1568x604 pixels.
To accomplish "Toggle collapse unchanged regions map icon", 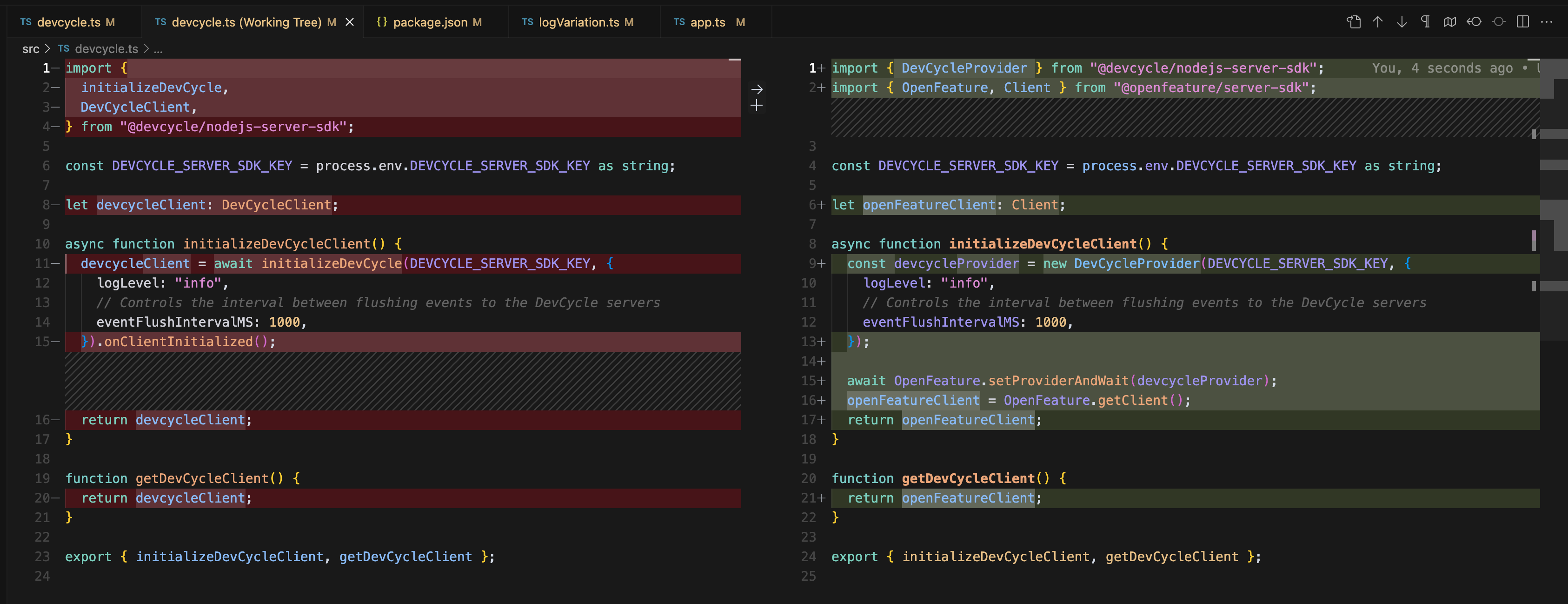I will pos(1449,22).
